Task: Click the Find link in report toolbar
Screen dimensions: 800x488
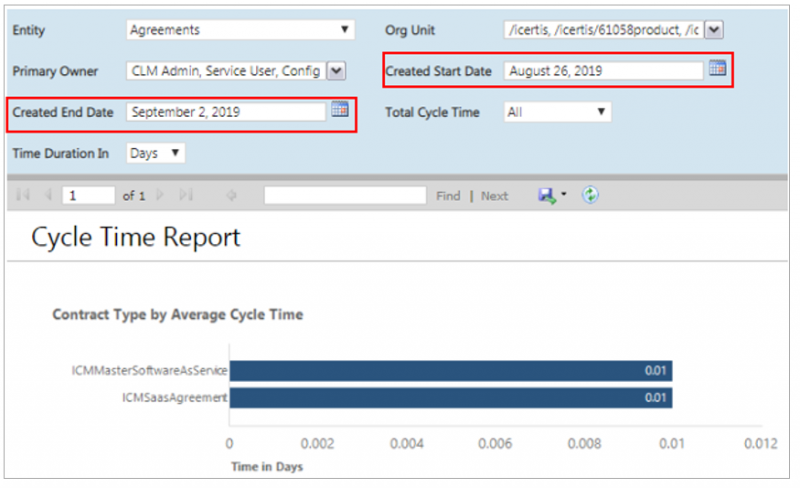Action: 448,196
